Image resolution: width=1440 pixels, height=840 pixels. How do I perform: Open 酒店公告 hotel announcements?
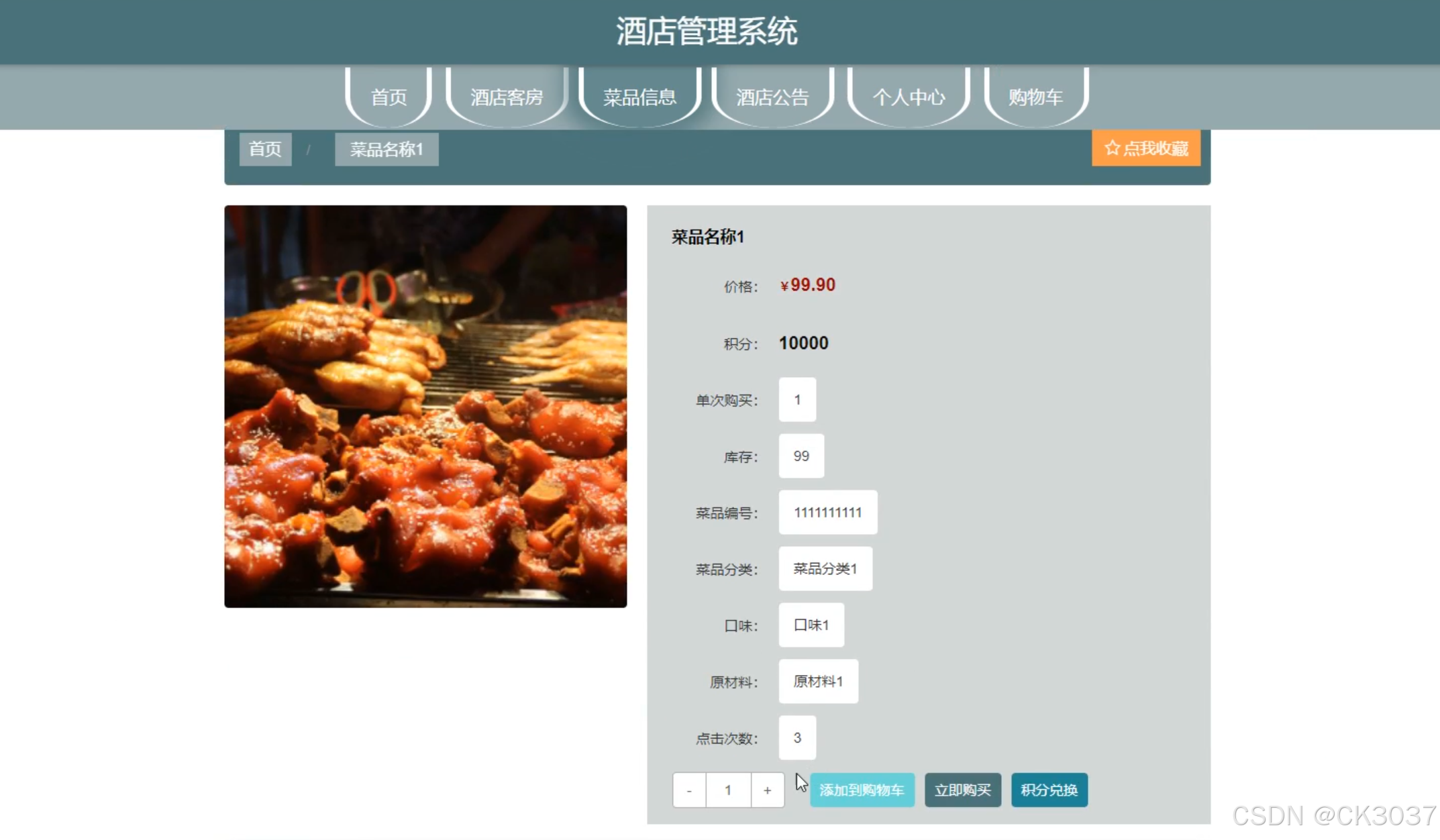coord(773,97)
